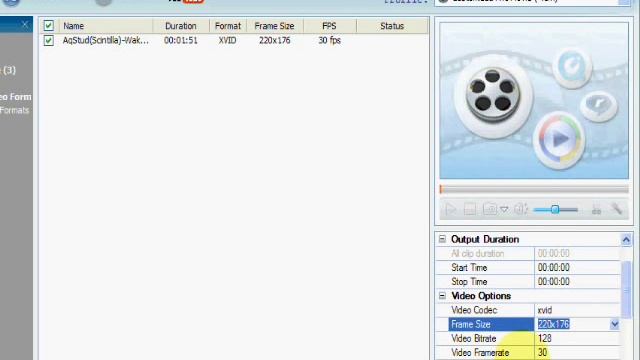This screenshot has width=640, height=360.
Task: Select the Frame Size property row label
Action: pyautogui.click(x=471, y=324)
